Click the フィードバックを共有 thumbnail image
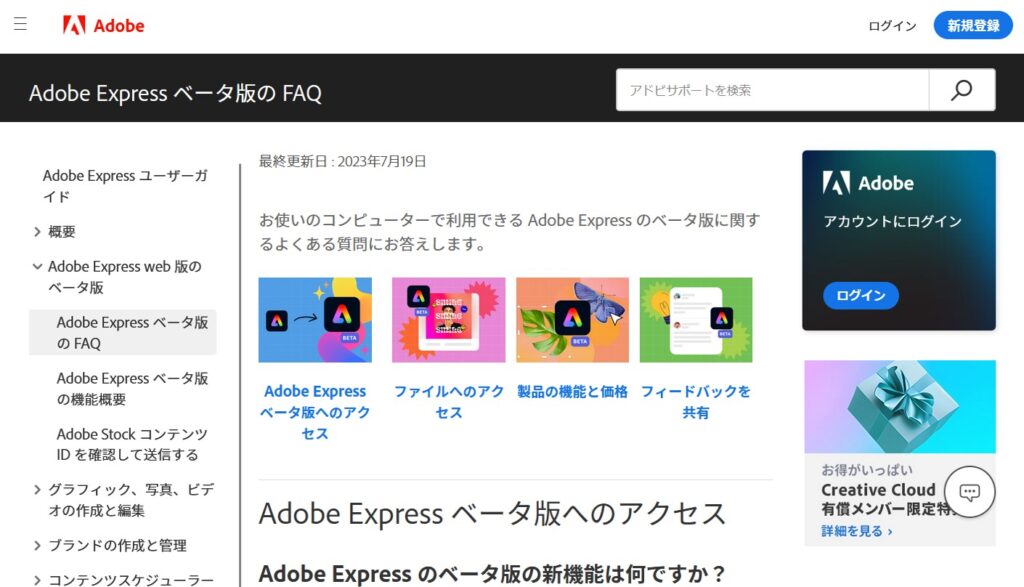Image resolution: width=1024 pixels, height=587 pixels. [x=696, y=320]
